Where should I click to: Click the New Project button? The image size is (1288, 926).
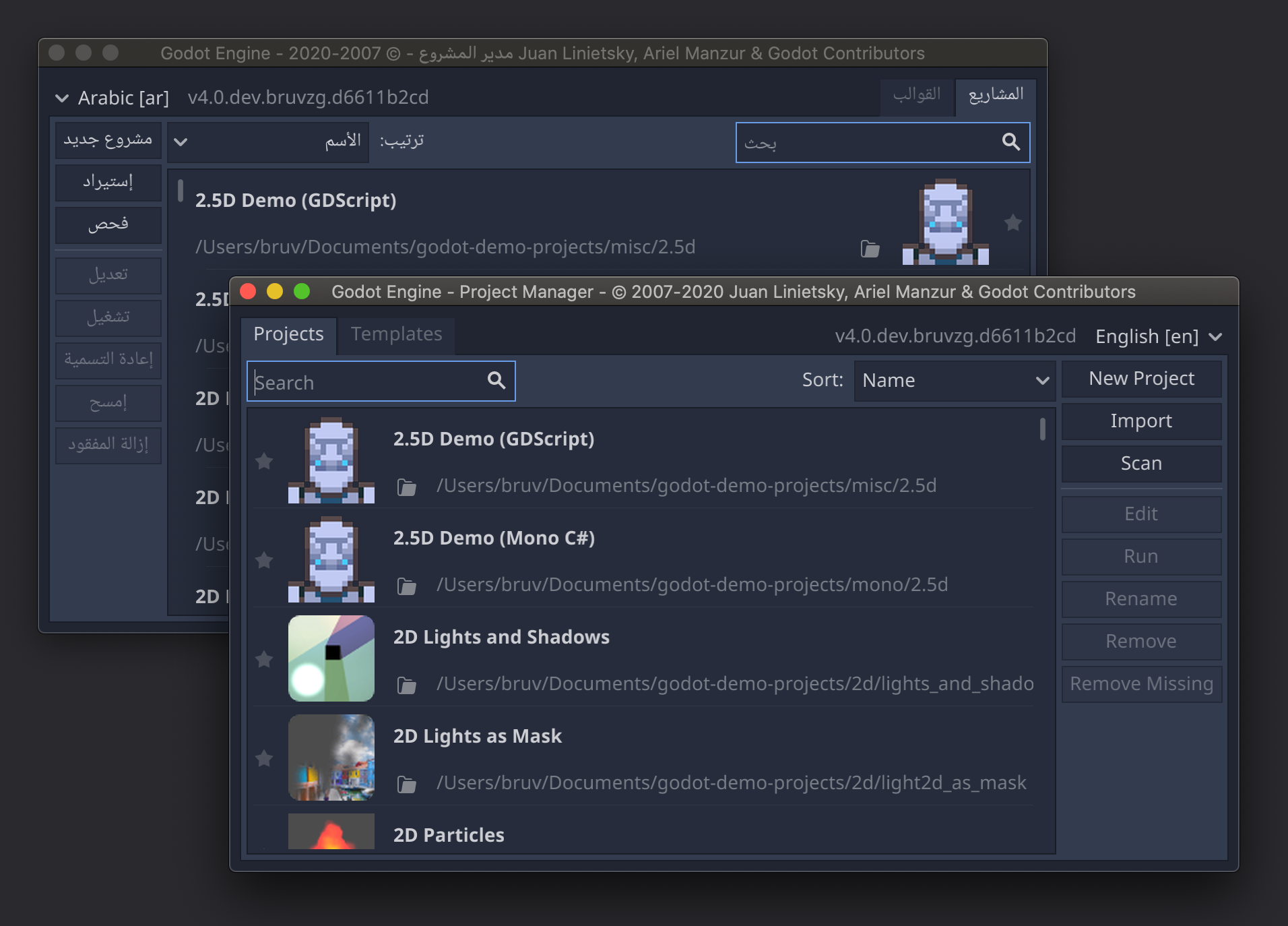(1141, 379)
